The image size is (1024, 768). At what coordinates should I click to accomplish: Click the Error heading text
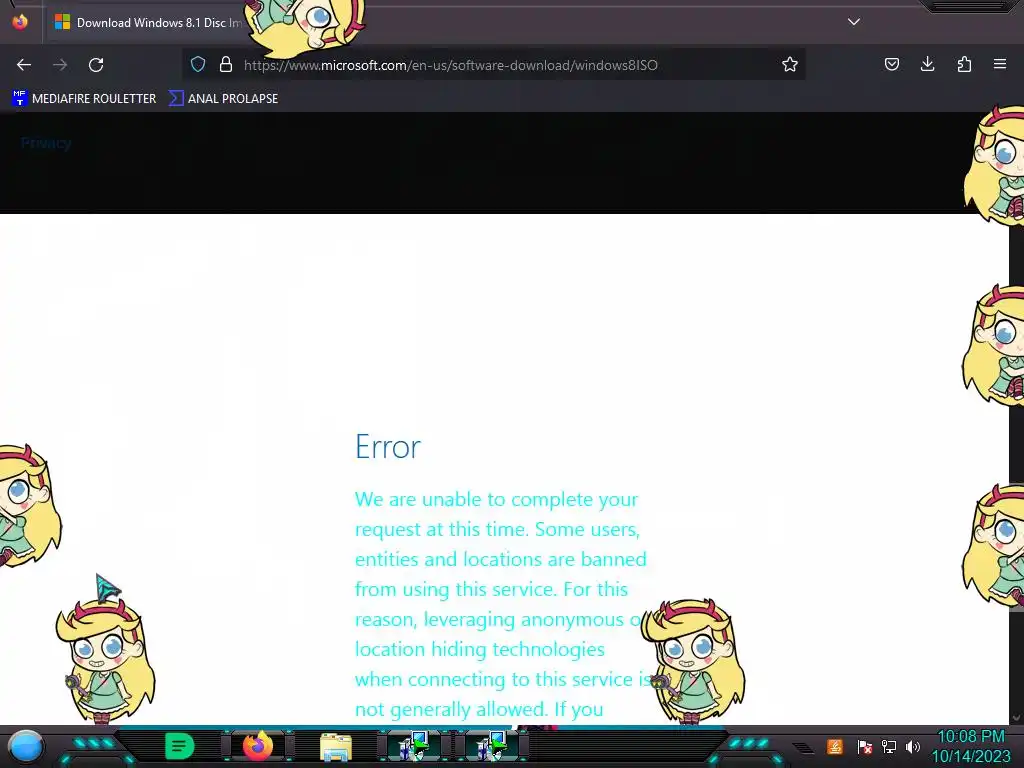tap(388, 447)
